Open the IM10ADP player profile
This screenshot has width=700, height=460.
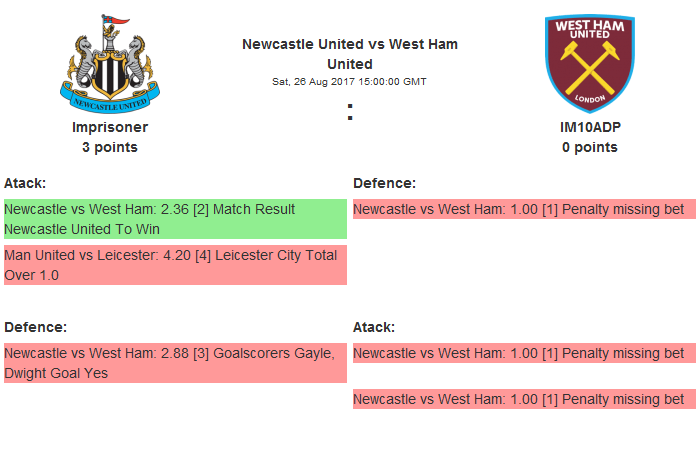[x=589, y=127]
